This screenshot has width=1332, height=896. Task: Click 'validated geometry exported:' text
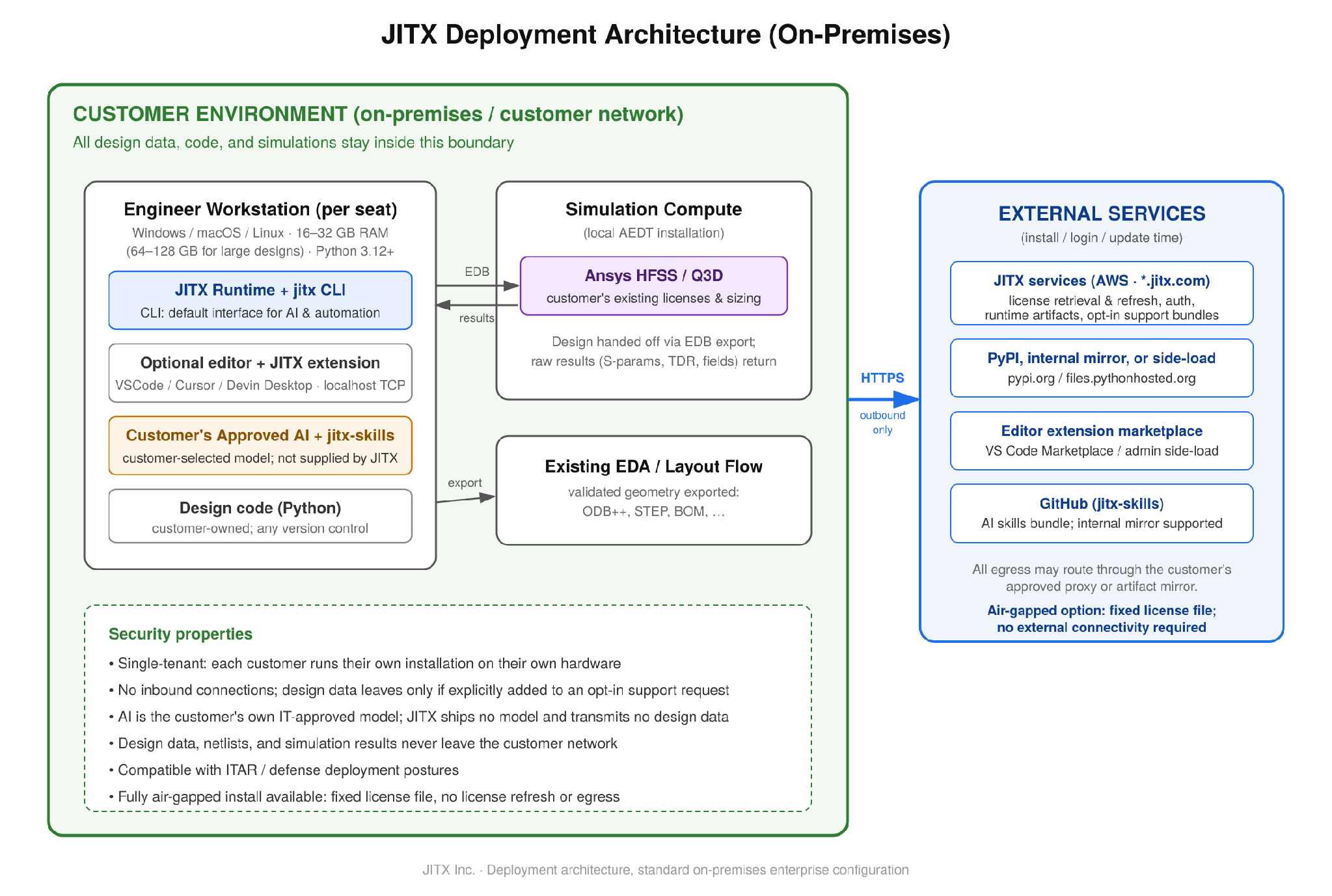tap(653, 492)
